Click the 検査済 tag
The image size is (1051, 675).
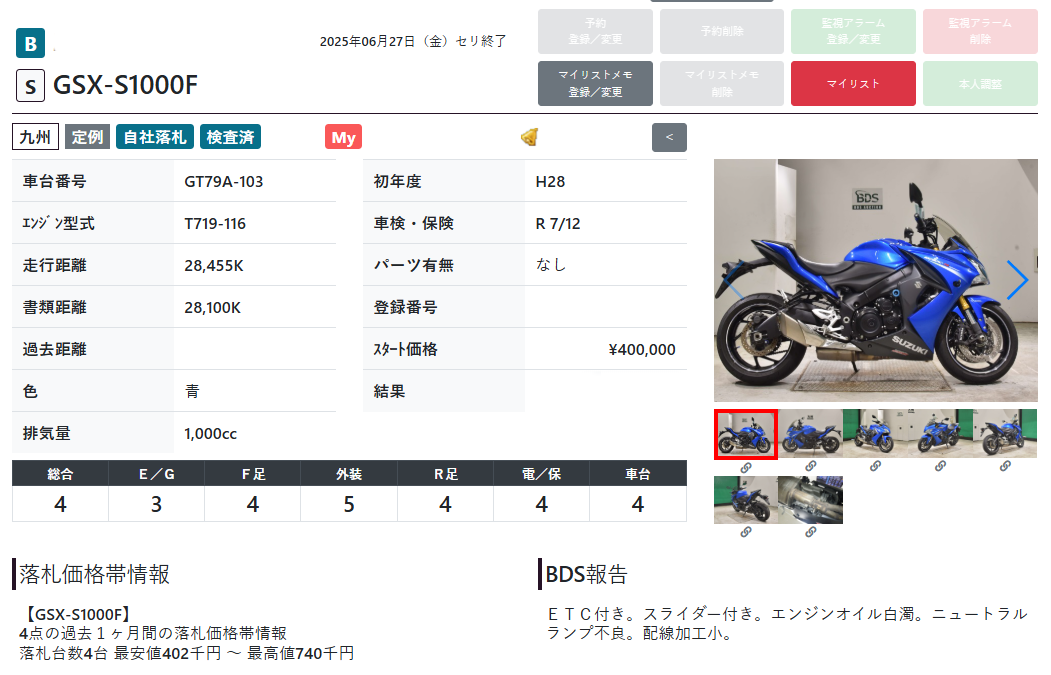pyautogui.click(x=230, y=137)
